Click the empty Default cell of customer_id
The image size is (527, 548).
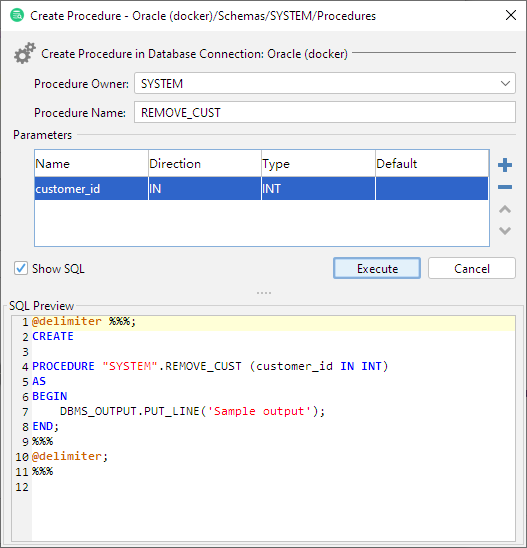tap(432, 189)
